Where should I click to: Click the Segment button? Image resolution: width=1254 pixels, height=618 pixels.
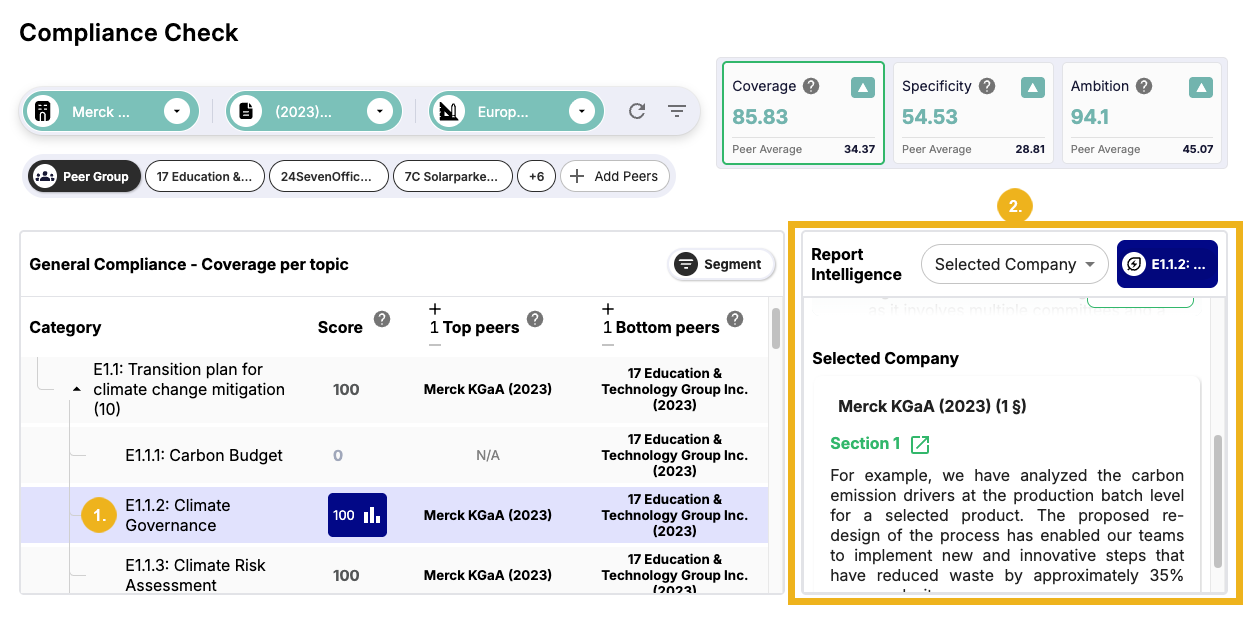pos(720,264)
